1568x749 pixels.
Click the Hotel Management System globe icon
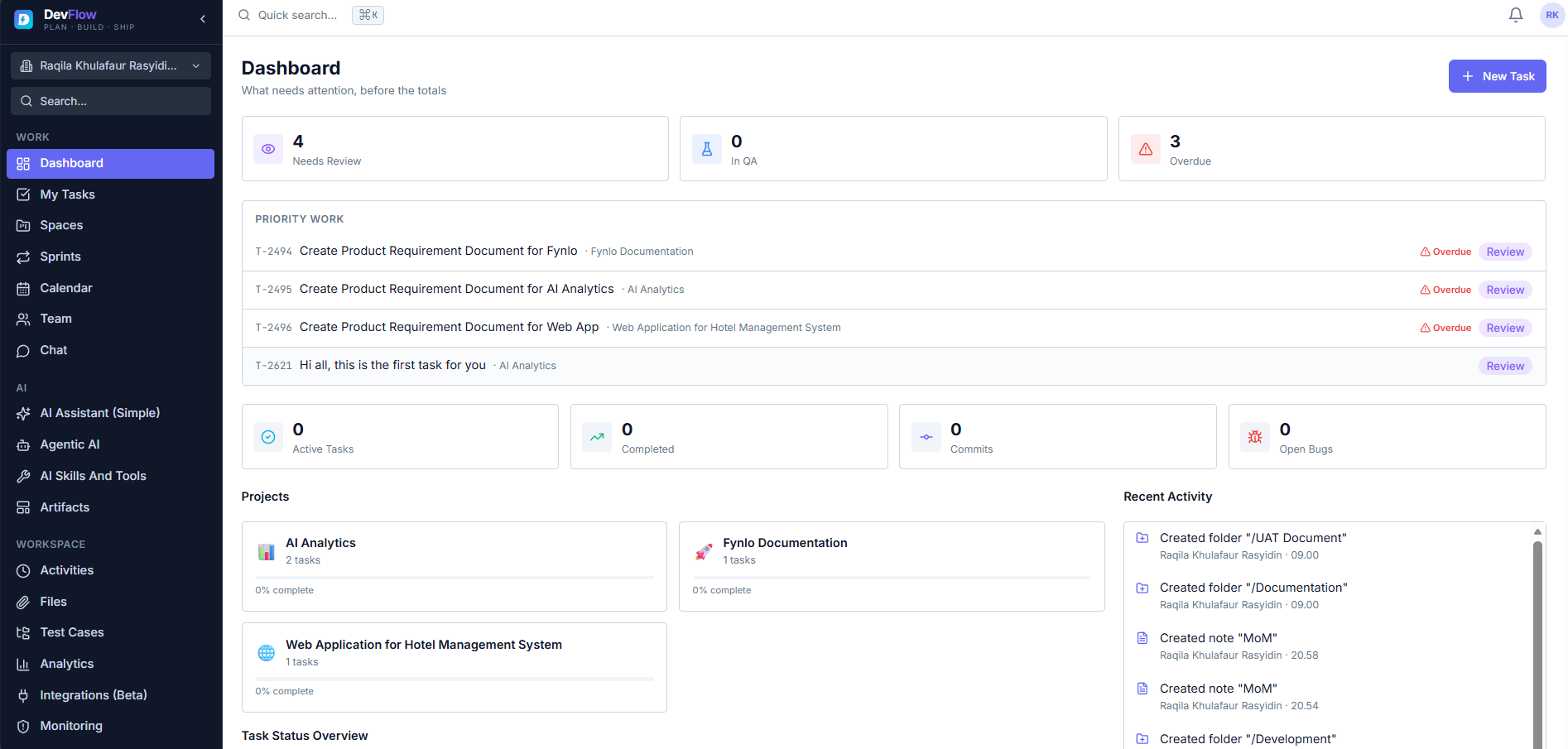(267, 653)
